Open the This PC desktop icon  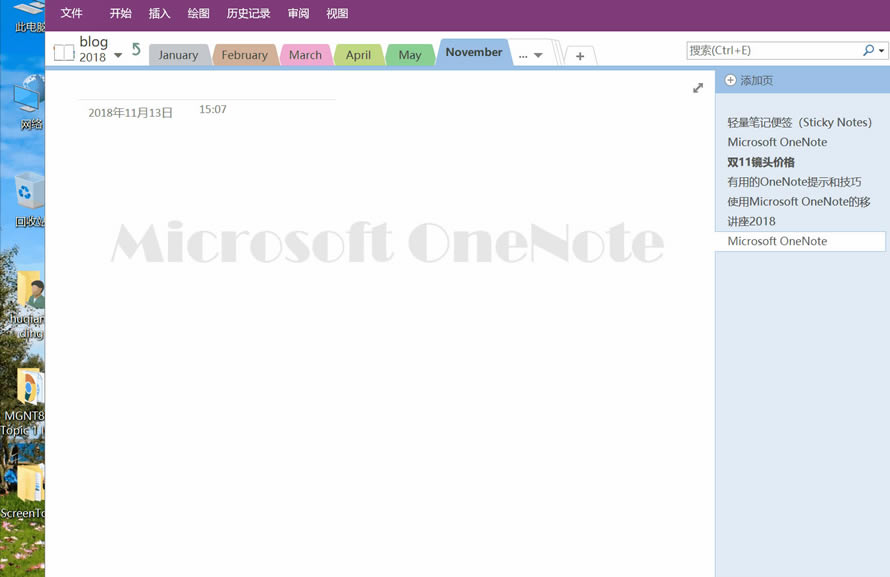point(28,17)
